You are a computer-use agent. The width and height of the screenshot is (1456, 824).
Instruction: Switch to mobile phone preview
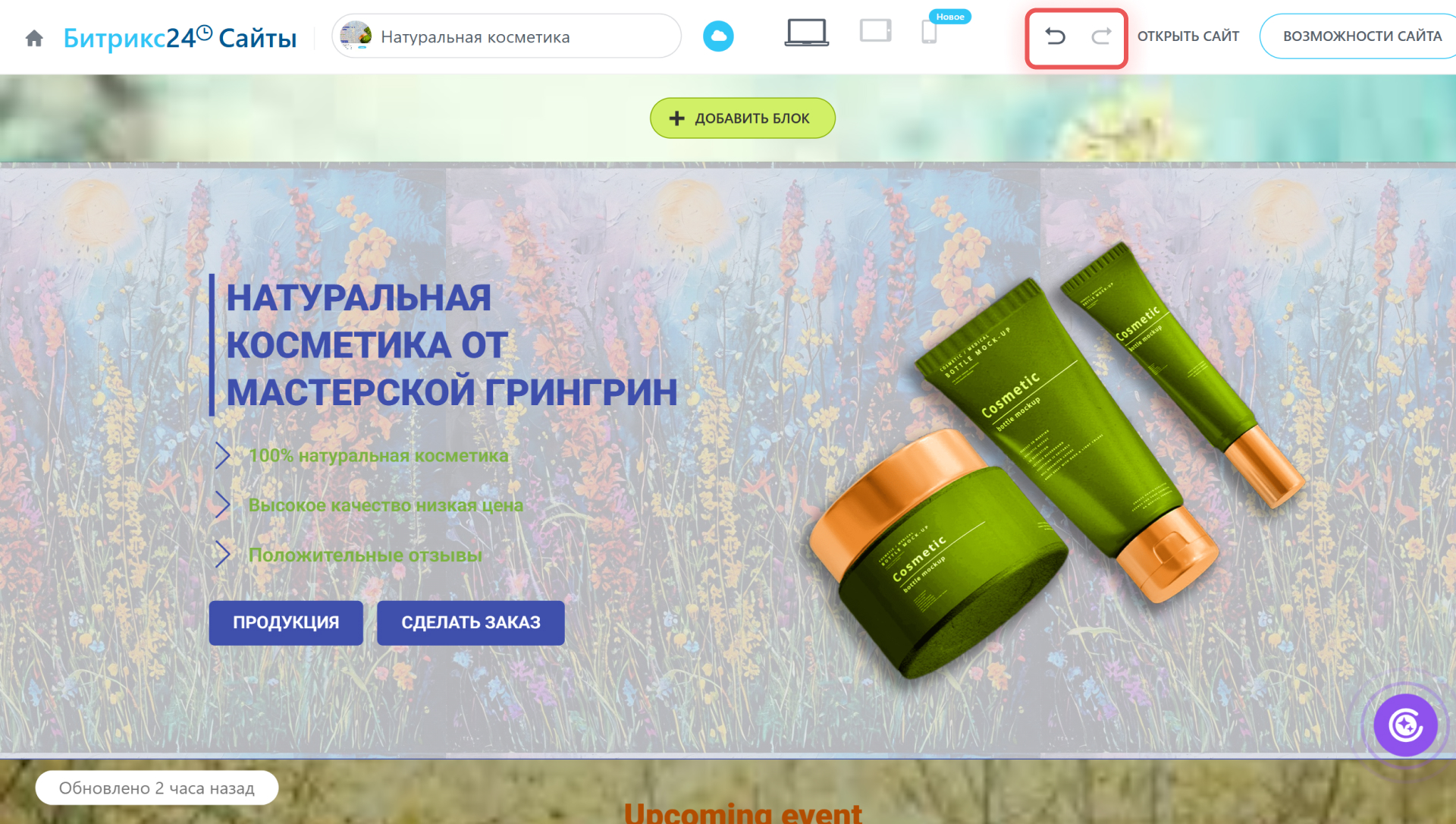[x=929, y=33]
